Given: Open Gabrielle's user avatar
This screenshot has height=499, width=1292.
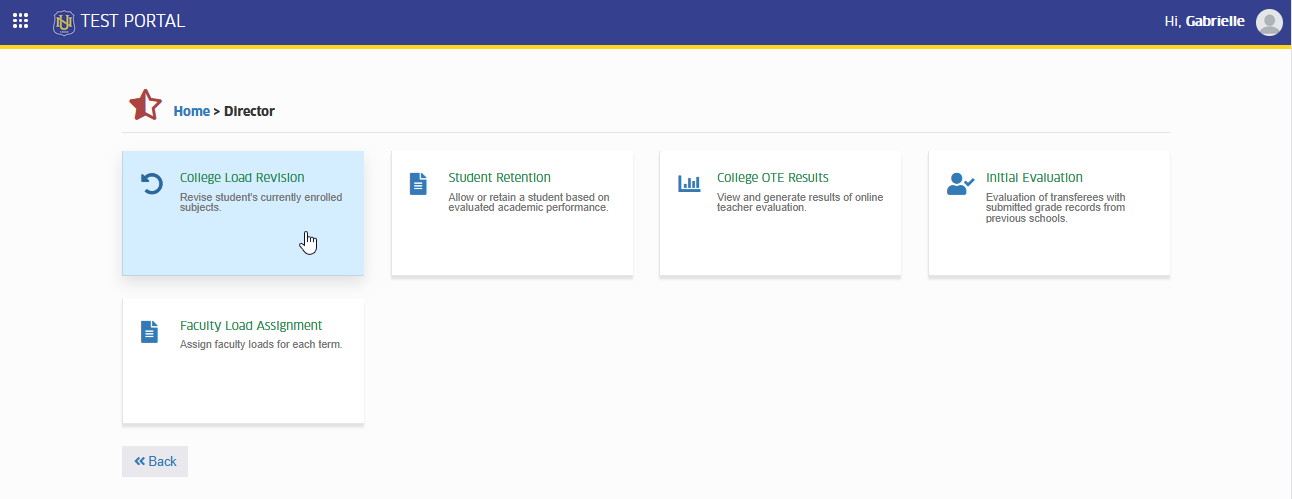Looking at the screenshot, I should 1269,22.
